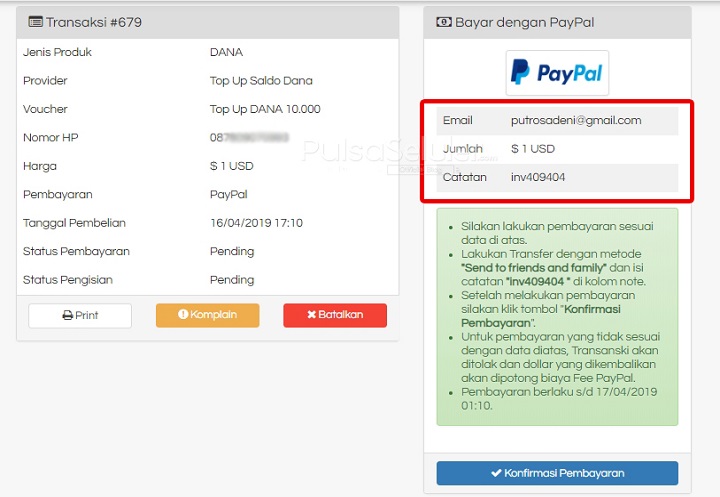Click the Konfirmasi Pembayaran button

coord(557,473)
